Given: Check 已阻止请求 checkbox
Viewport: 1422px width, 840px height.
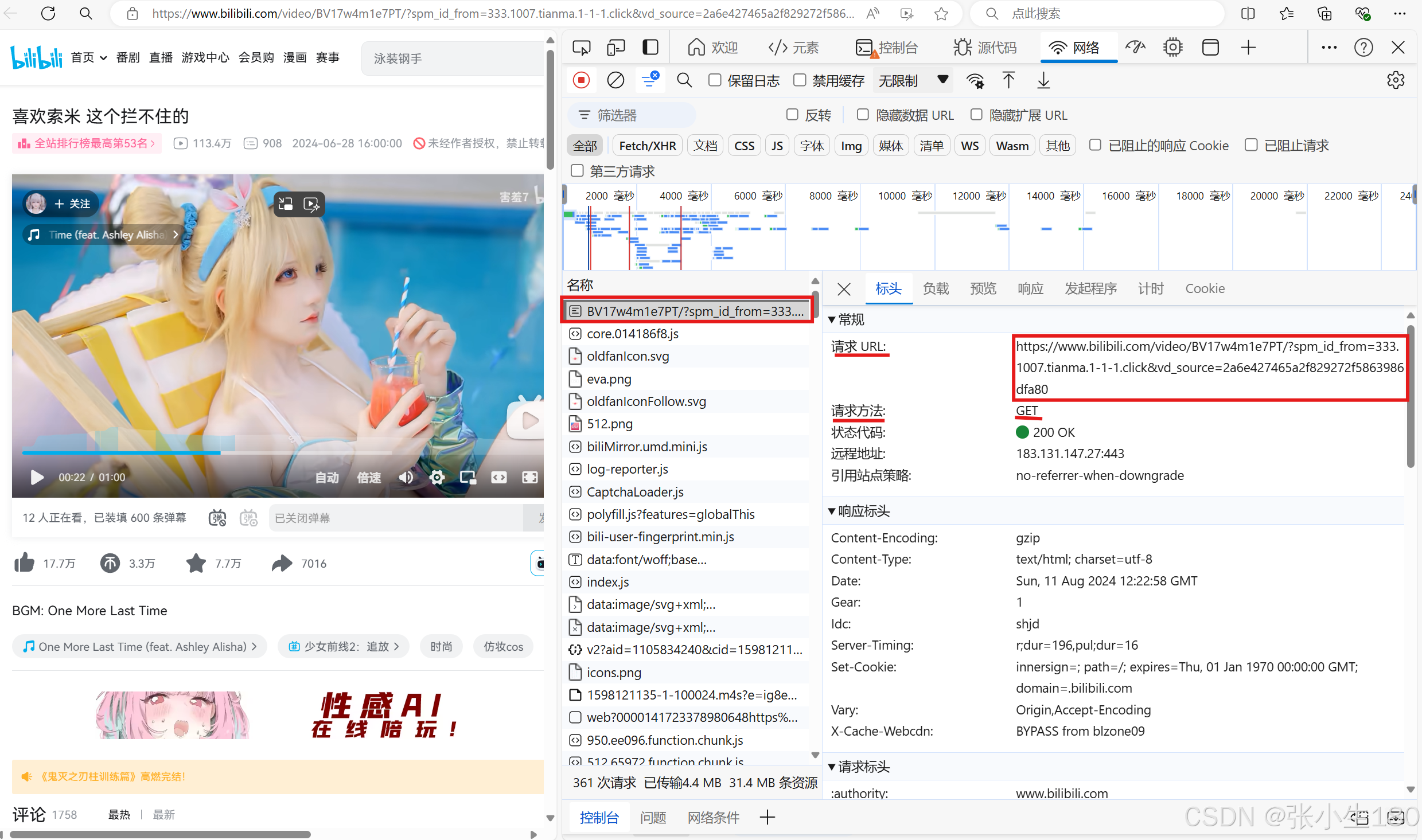Looking at the screenshot, I should 1251,145.
